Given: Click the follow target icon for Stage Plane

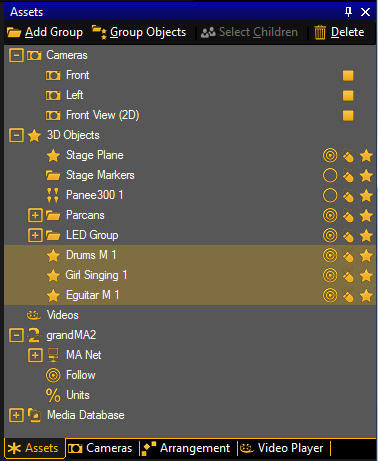Looking at the screenshot, I should 330,155.
